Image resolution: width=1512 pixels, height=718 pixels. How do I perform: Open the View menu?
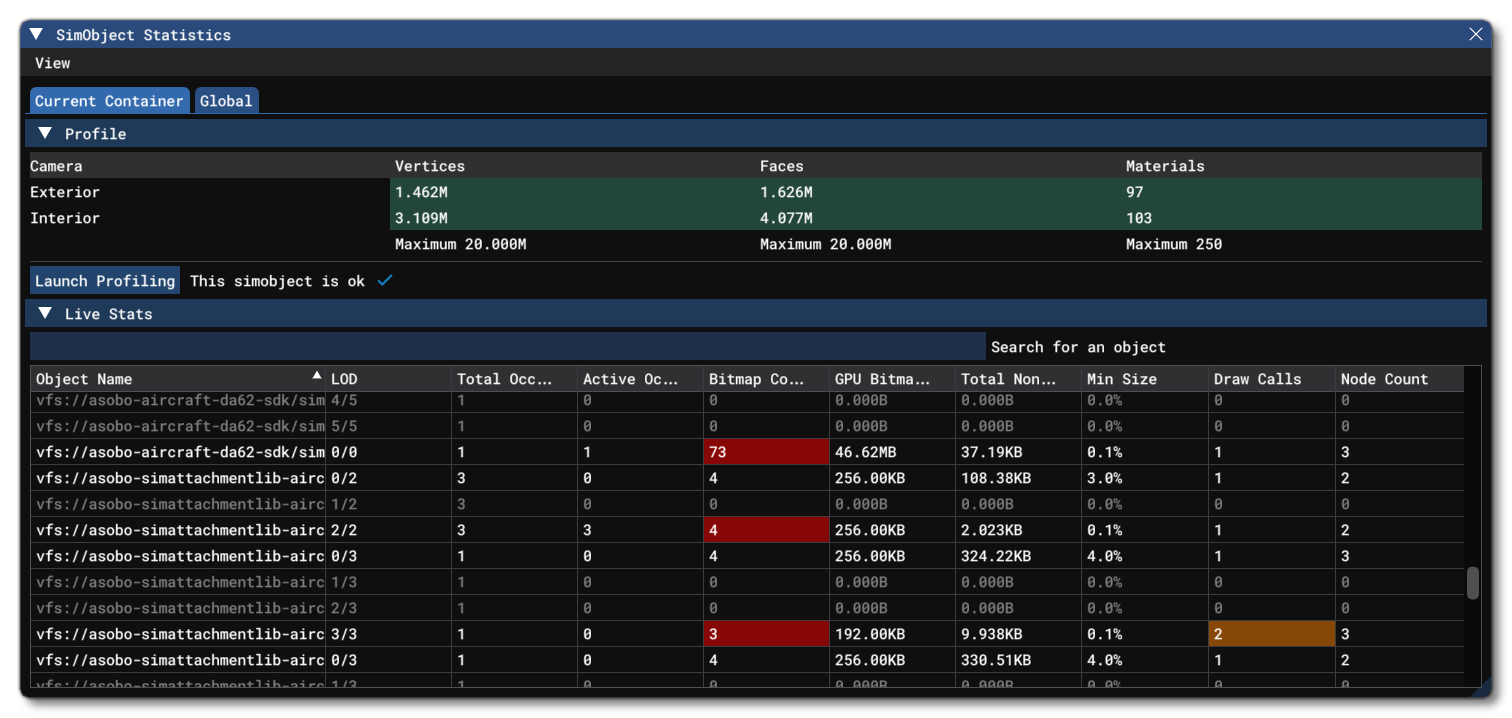(x=52, y=62)
